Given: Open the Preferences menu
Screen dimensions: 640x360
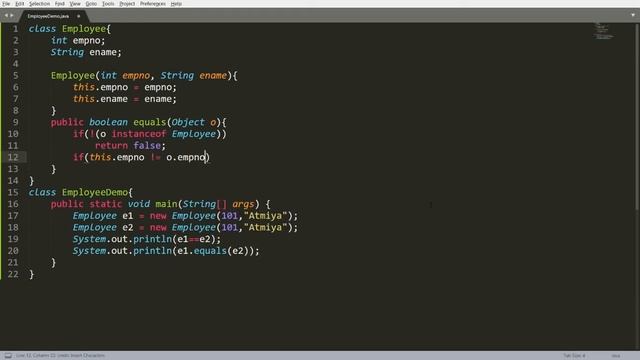Looking at the screenshot, I should pos(153,4).
